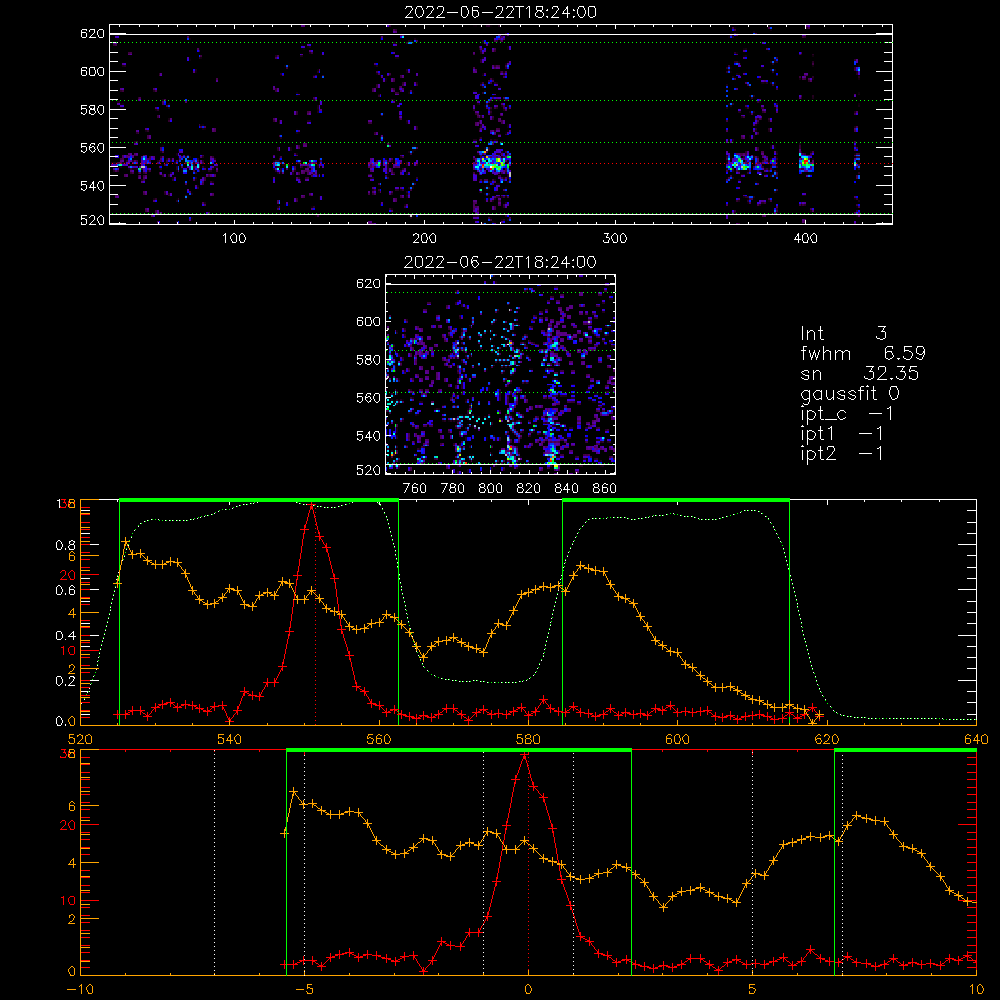Click the 'ipt1 -1' parameter text
The width and height of the screenshot is (1000, 1000).
(x=842, y=434)
